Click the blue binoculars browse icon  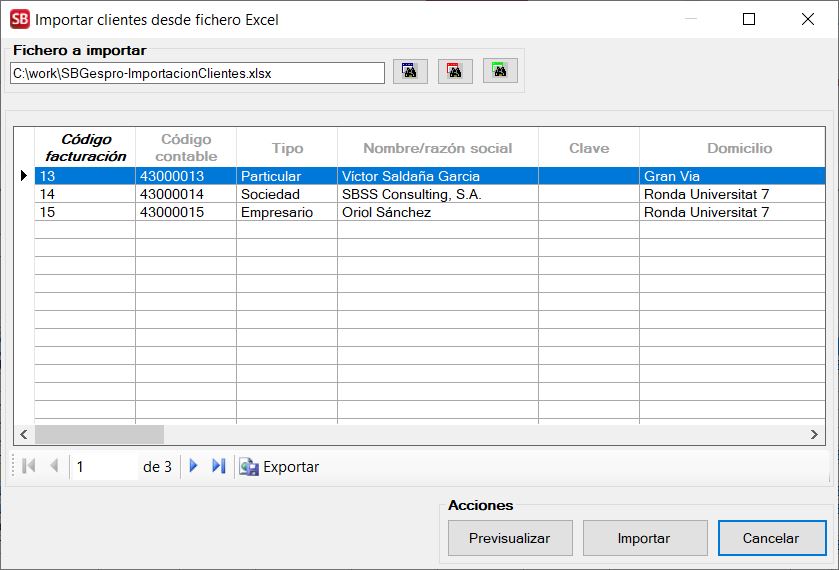(x=410, y=72)
